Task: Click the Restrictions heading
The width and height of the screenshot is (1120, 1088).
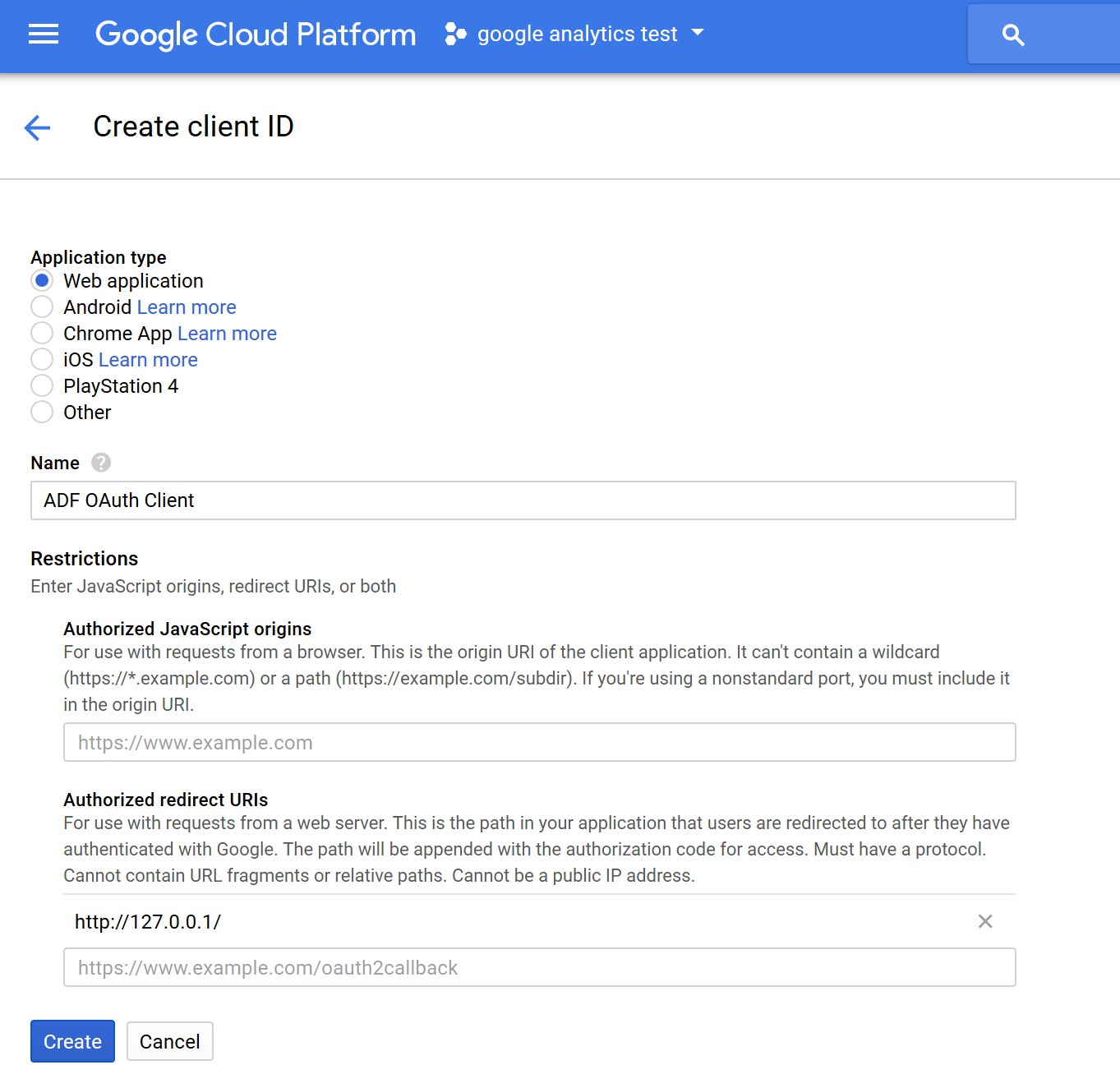Action: pos(85,559)
